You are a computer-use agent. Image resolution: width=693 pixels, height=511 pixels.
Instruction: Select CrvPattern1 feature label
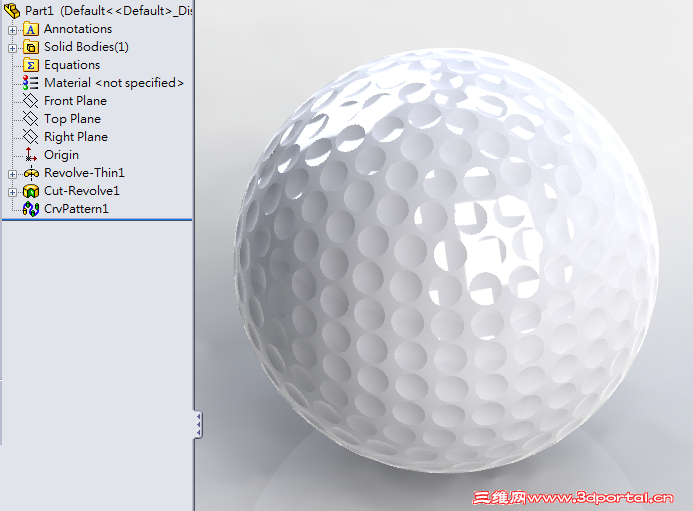(76, 209)
